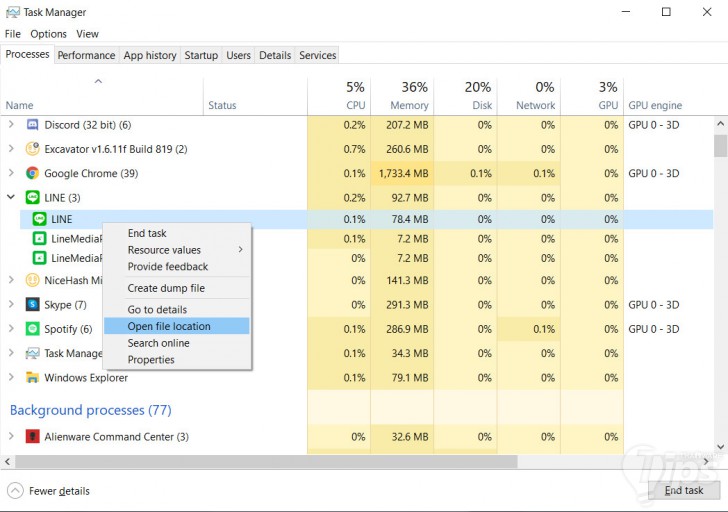Viewport: 728px width, 512px height.
Task: Collapse the LINE (3) process group
Action: tap(11, 197)
